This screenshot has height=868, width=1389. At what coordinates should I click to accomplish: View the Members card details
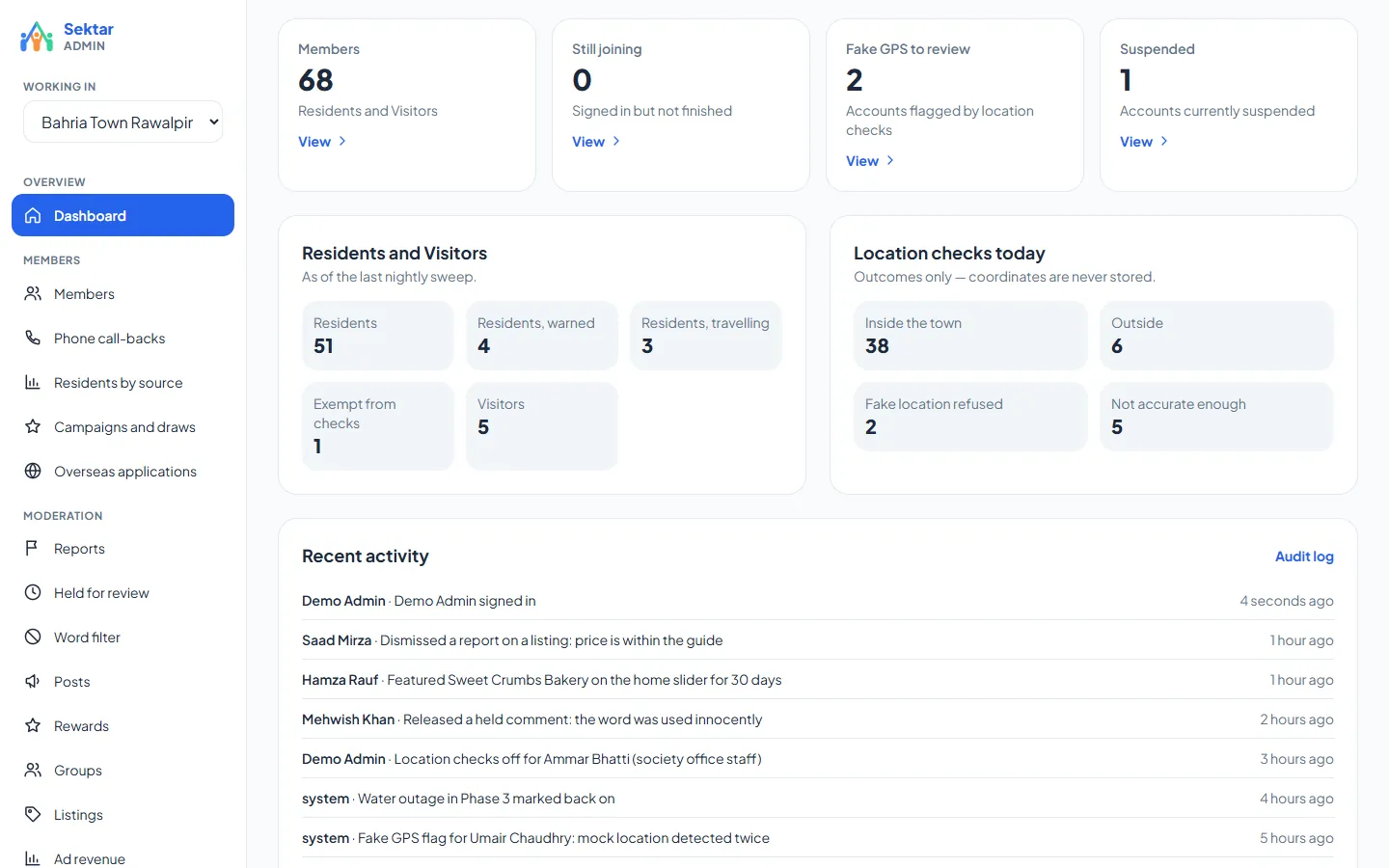tap(322, 142)
